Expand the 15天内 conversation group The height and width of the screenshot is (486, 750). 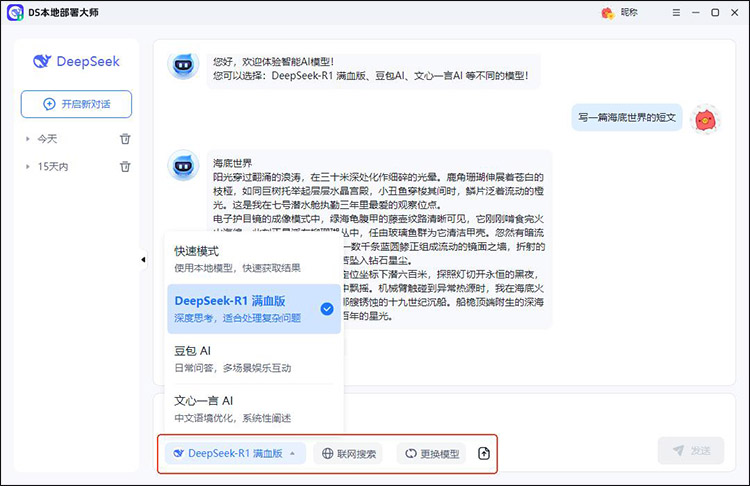pyautogui.click(x=27, y=166)
